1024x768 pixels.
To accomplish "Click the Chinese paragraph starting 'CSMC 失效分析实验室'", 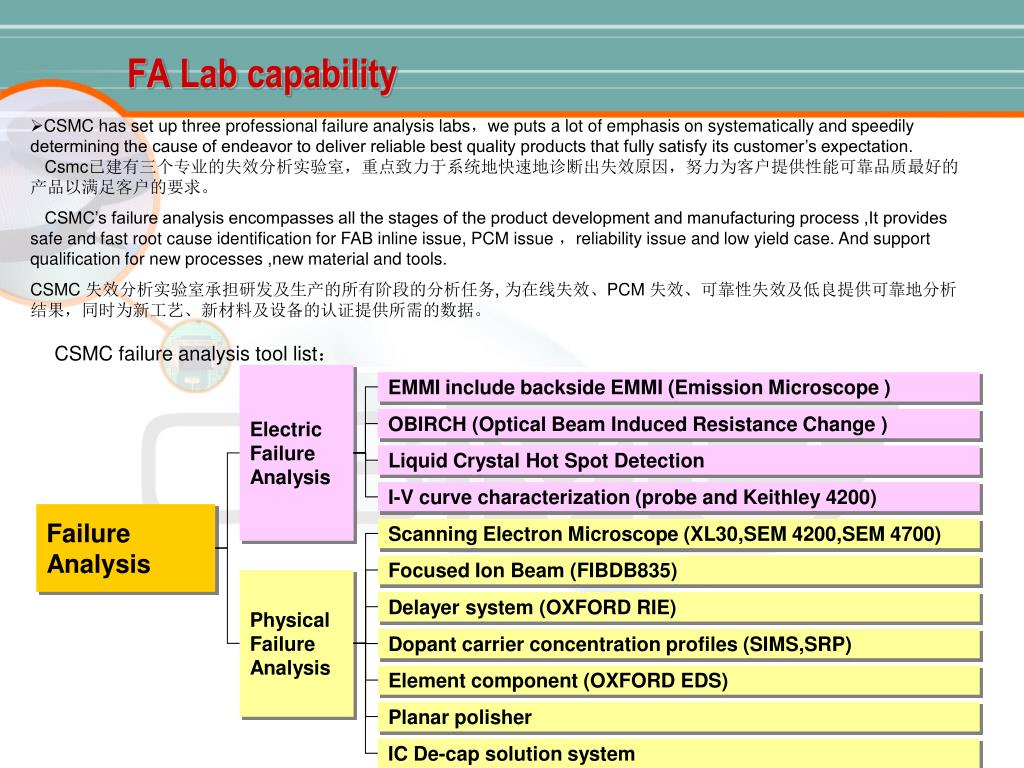I will tap(493, 300).
